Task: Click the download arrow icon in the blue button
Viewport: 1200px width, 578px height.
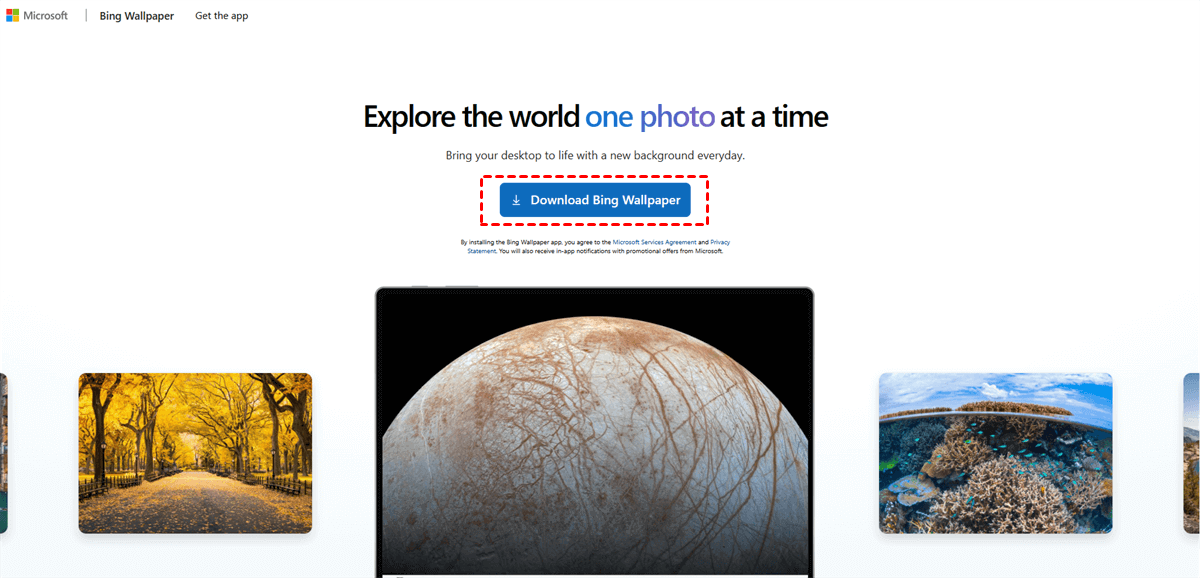Action: (x=516, y=200)
